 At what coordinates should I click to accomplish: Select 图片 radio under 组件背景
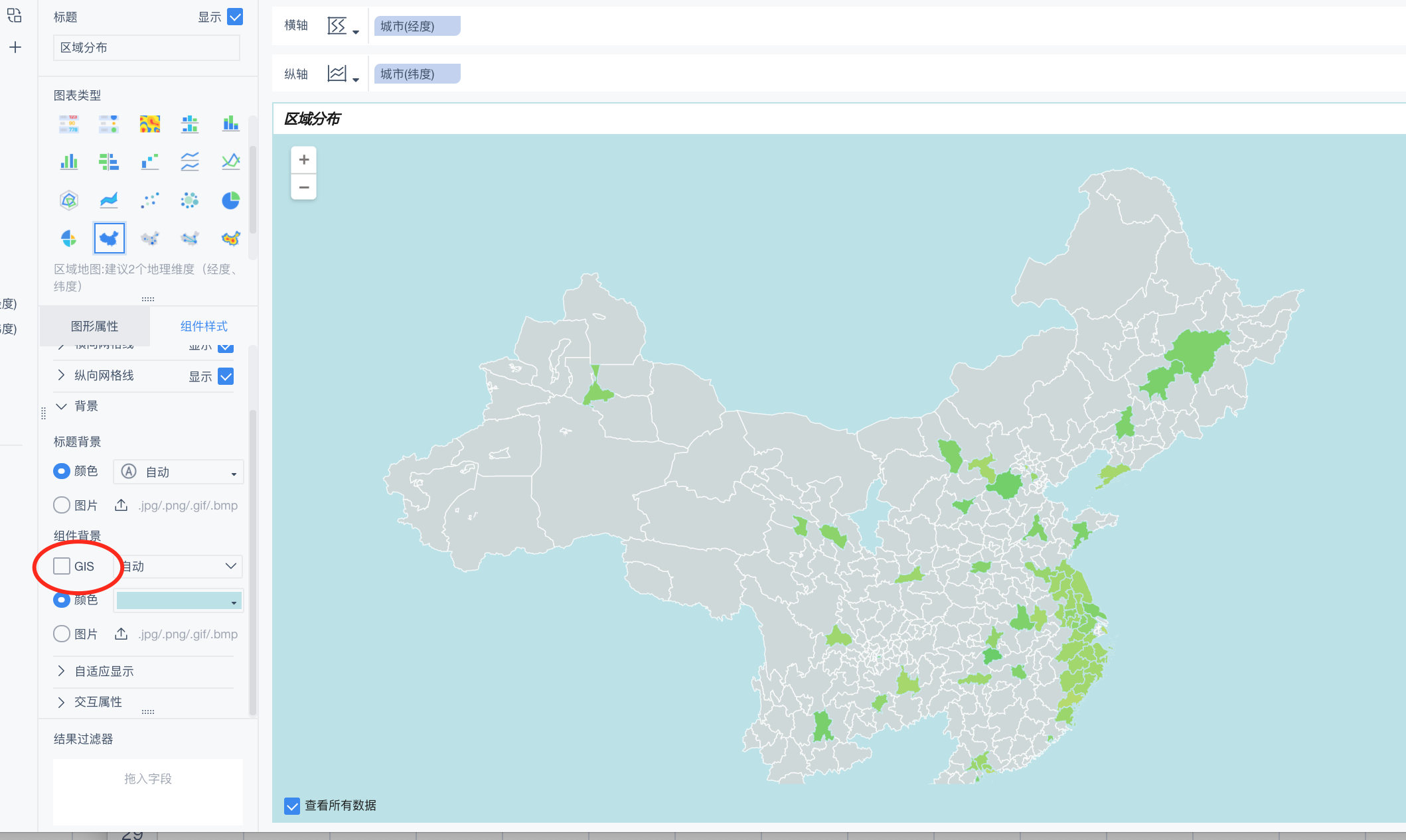pos(62,634)
